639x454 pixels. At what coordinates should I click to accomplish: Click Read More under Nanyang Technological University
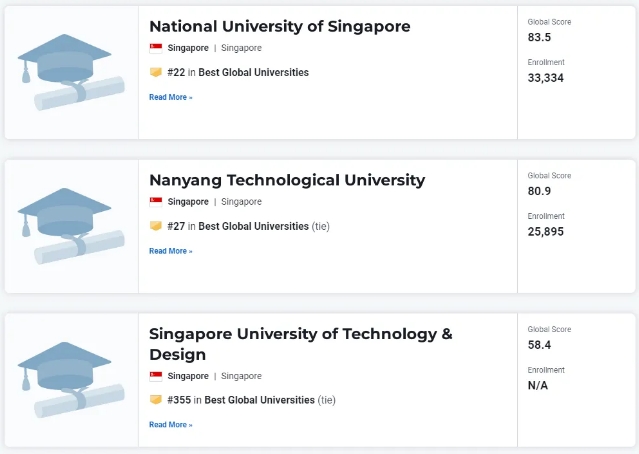pyautogui.click(x=170, y=251)
